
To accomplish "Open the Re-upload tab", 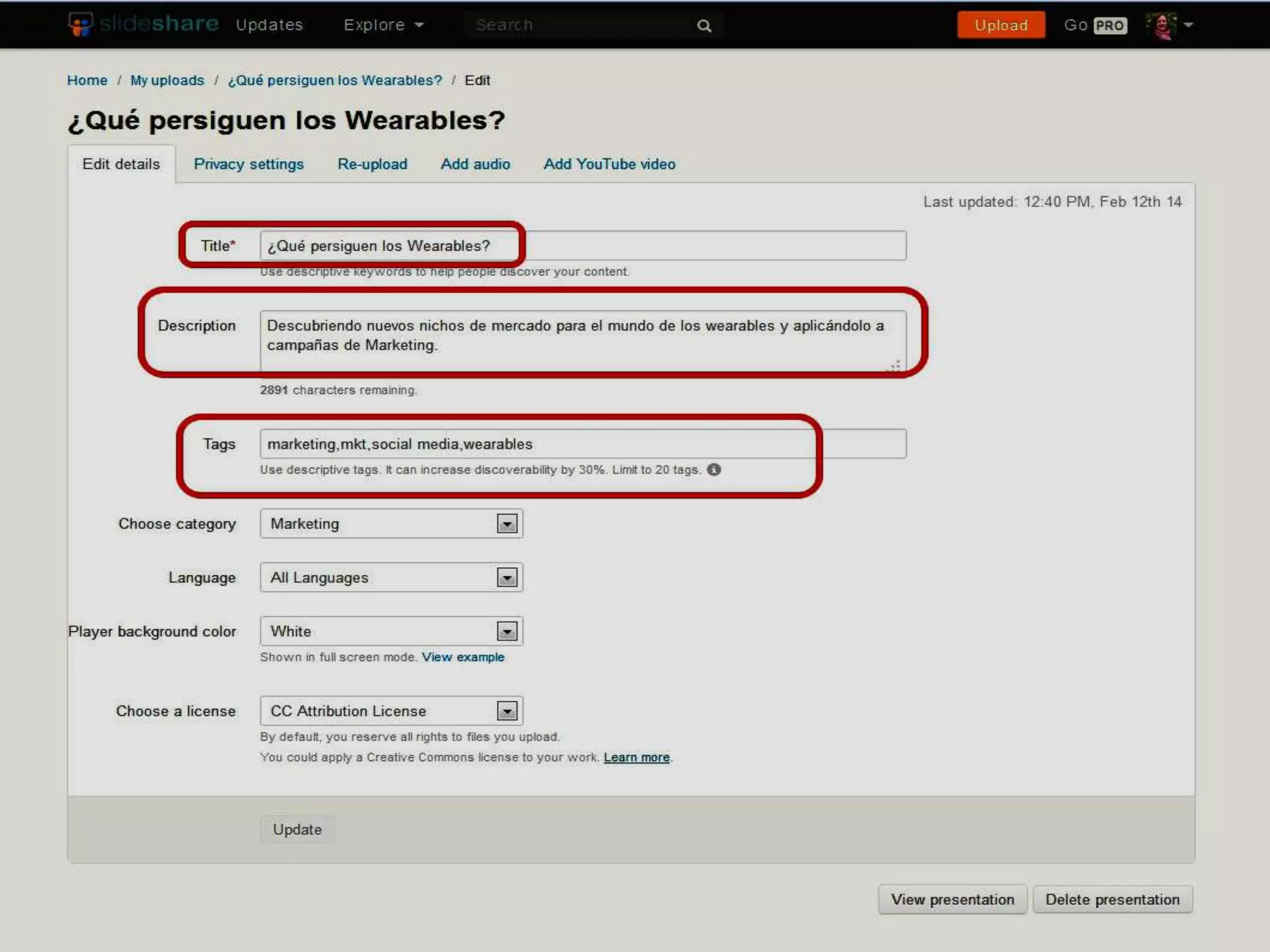I will tap(372, 164).
